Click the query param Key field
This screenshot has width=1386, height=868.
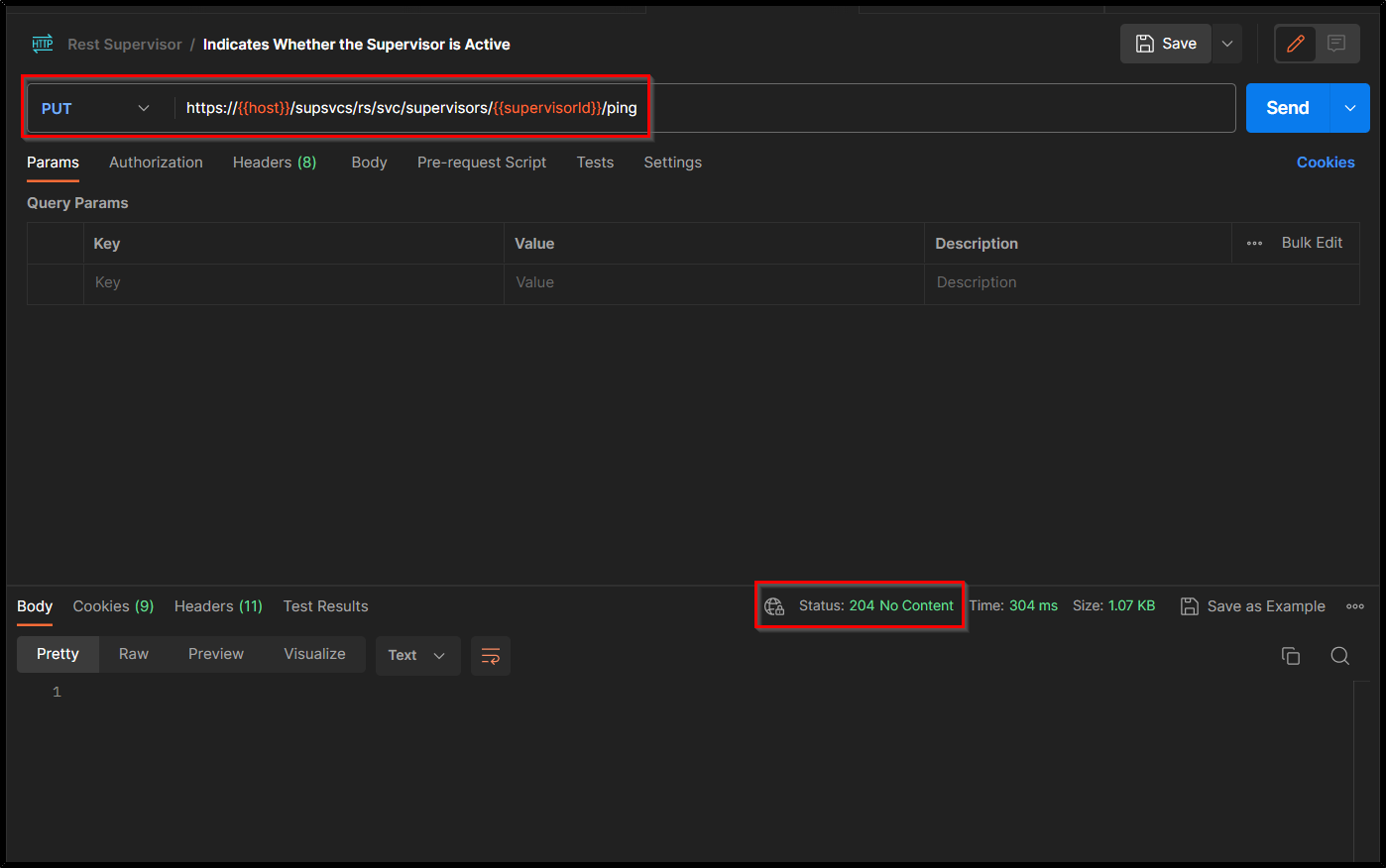[x=293, y=283]
